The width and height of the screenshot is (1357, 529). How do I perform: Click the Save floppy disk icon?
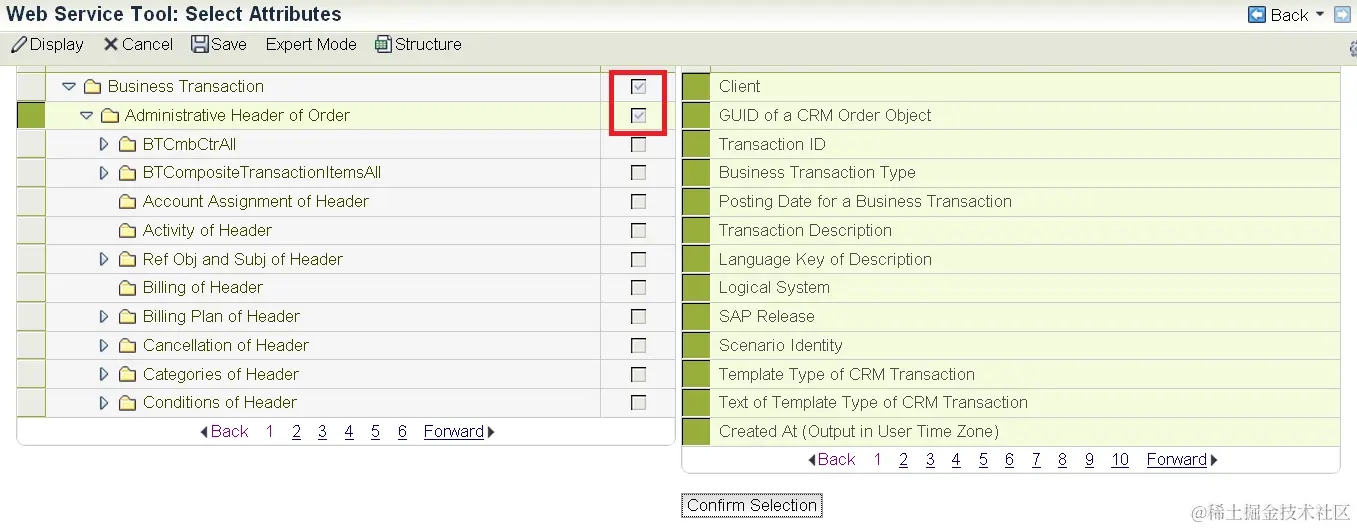(x=200, y=44)
